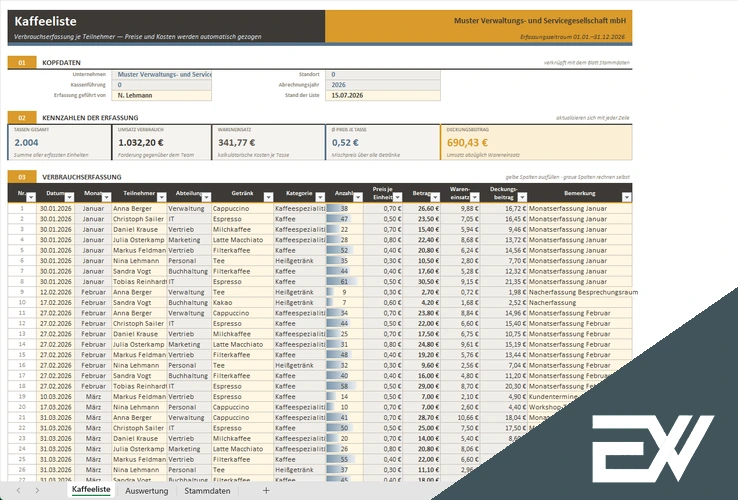Select the Kassenführung input cell
The height and width of the screenshot is (500, 738).
pos(161,85)
